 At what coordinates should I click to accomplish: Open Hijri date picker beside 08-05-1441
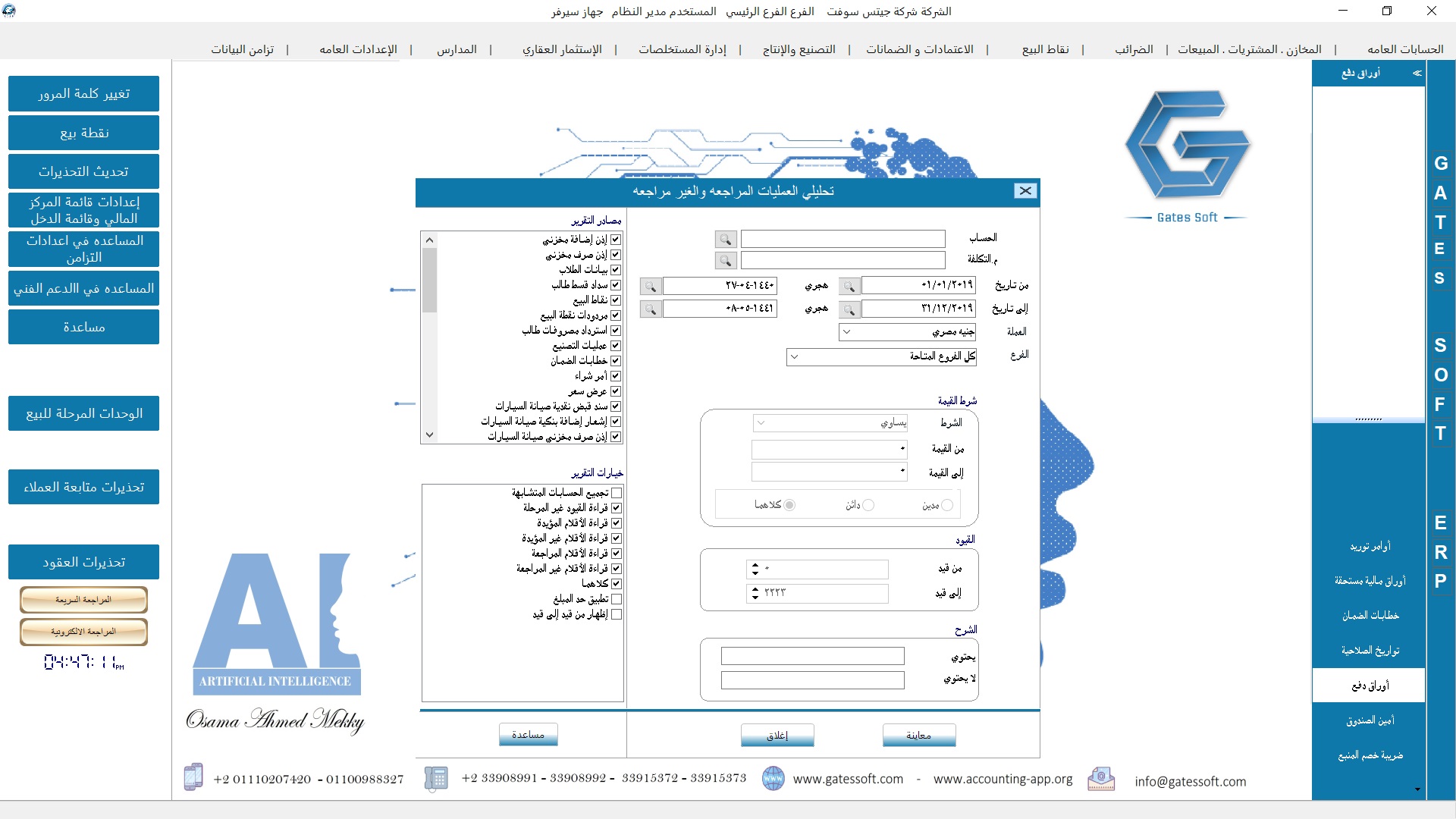[651, 310]
